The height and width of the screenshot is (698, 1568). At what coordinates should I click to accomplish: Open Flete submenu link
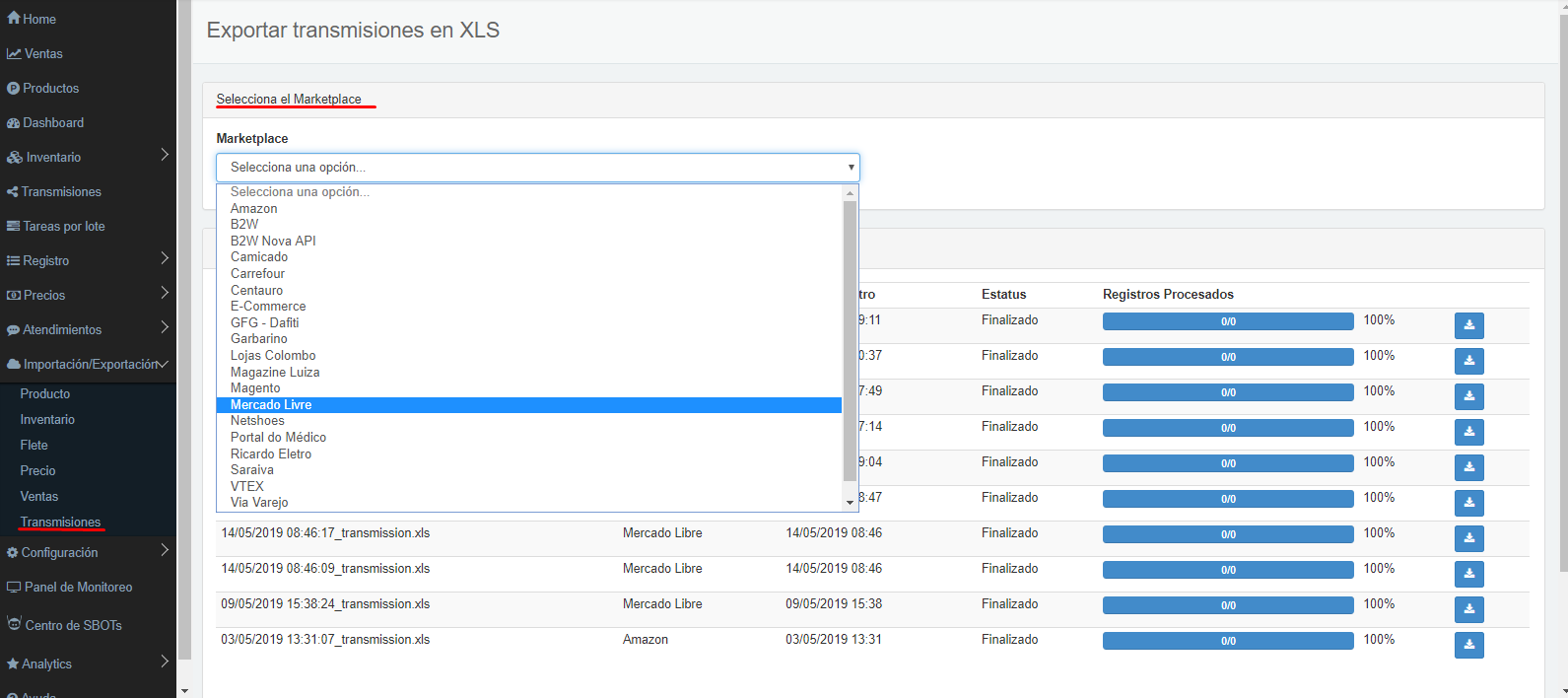(34, 445)
